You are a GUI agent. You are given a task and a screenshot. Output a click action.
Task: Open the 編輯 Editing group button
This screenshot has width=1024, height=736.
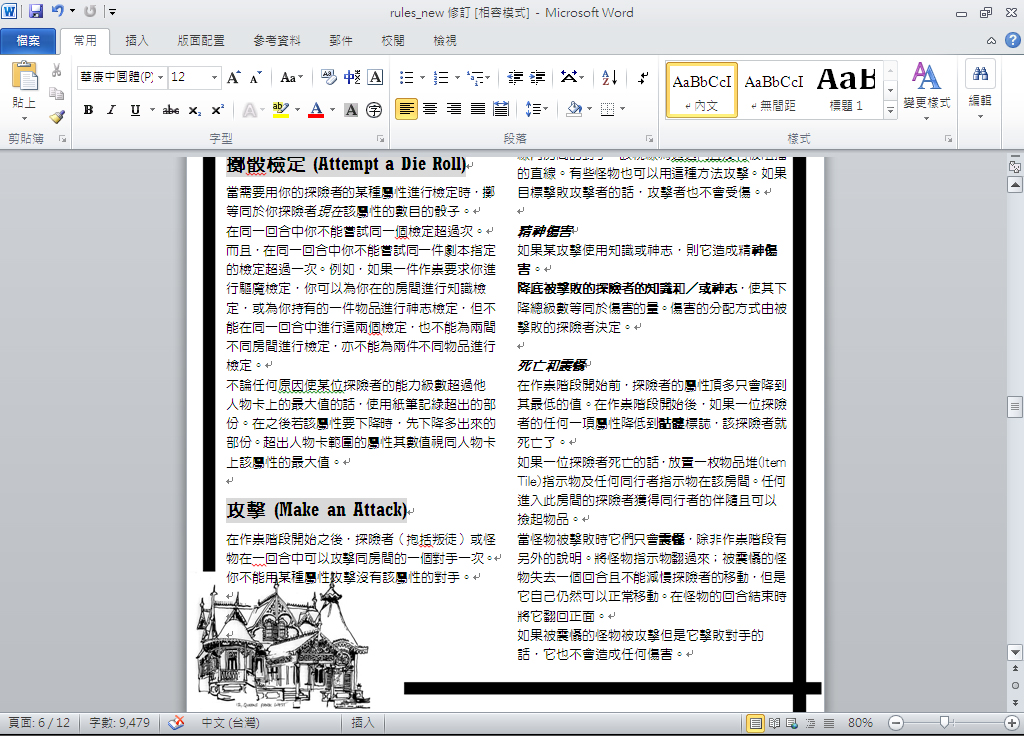click(x=980, y=91)
